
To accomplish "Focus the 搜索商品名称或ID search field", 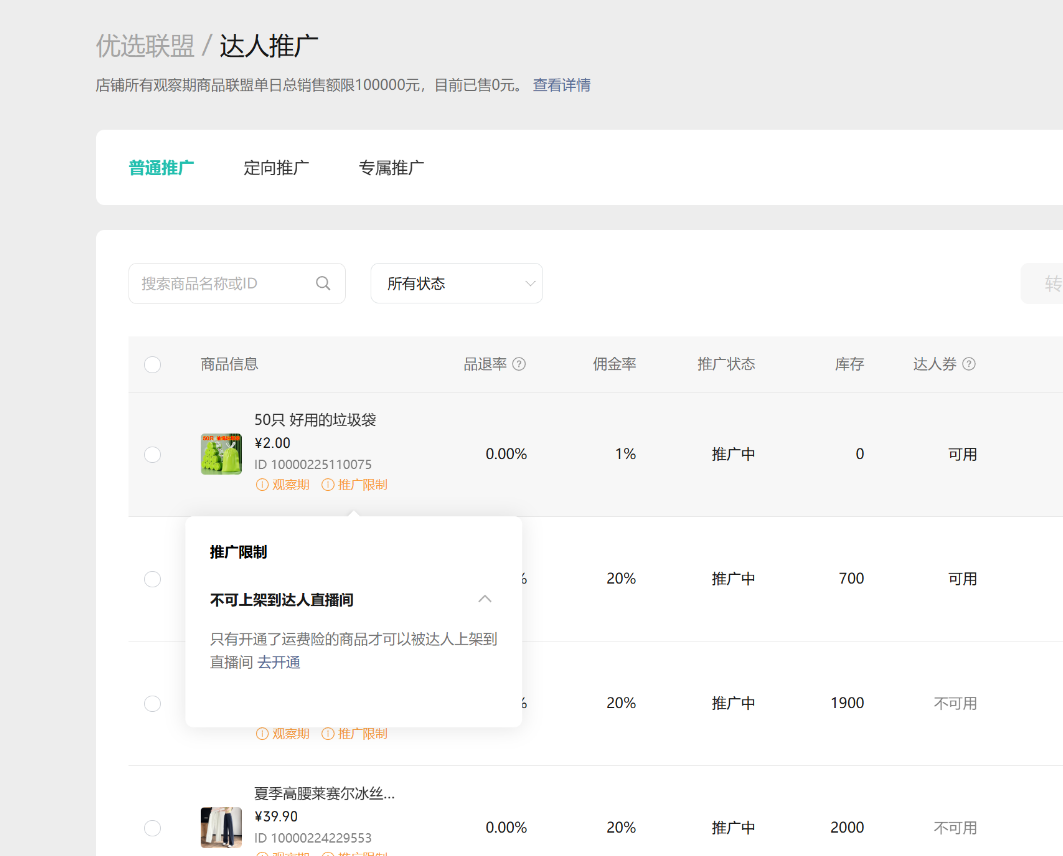I will click(x=237, y=283).
